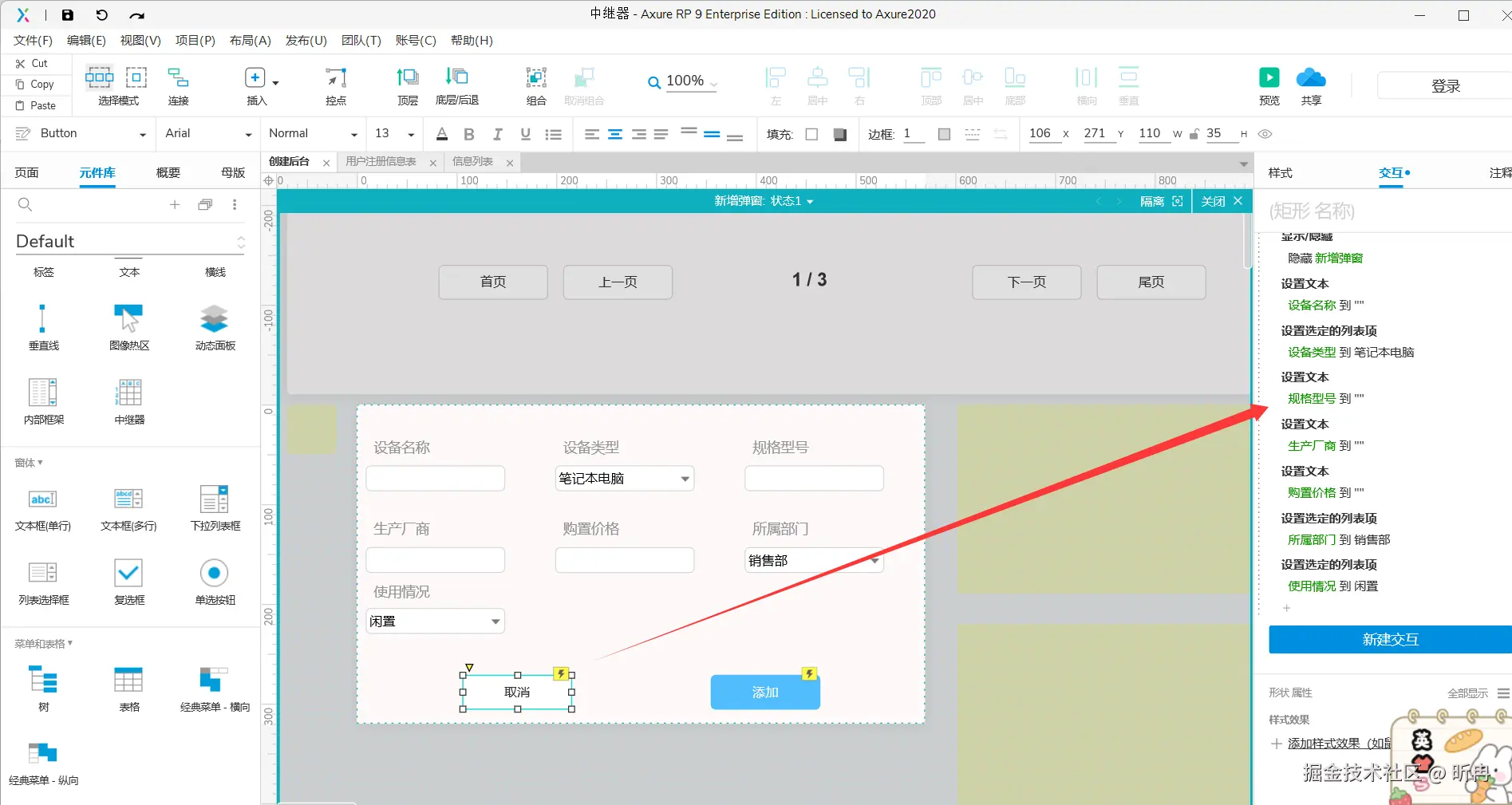Click the Save icon in title bar
The image size is (1512, 805).
click(68, 14)
